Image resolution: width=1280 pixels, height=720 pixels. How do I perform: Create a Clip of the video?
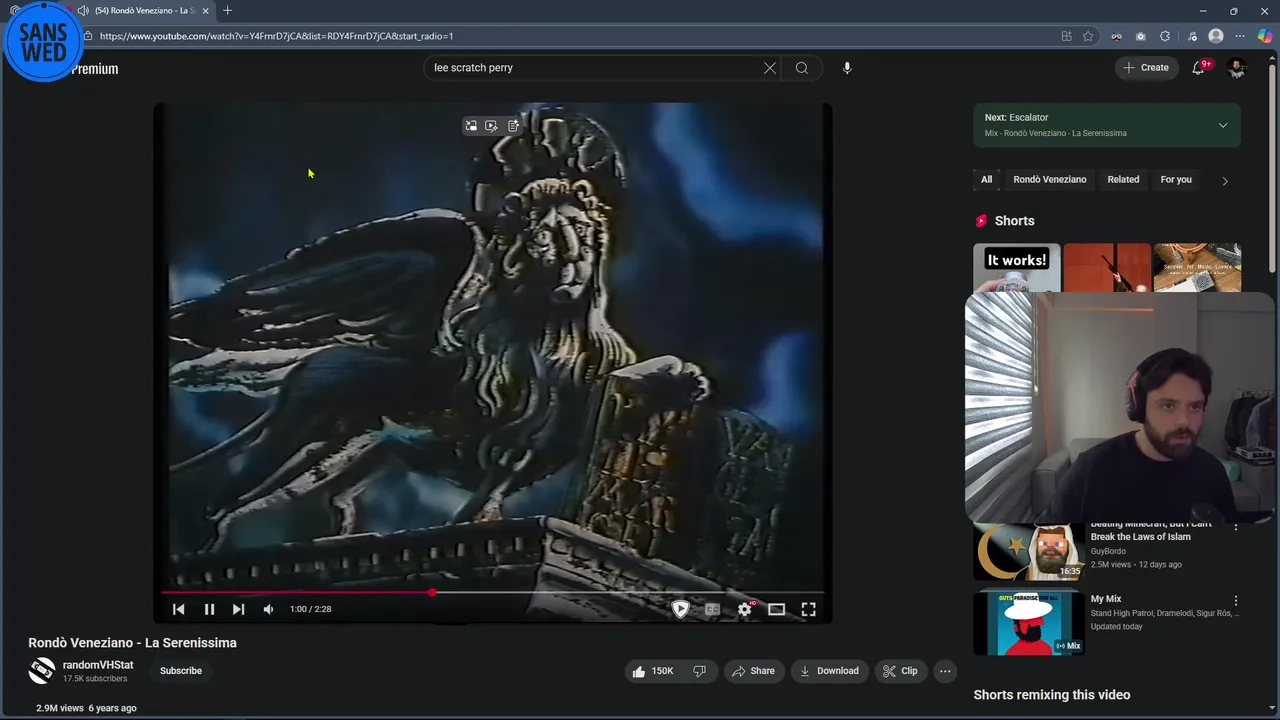tap(900, 671)
